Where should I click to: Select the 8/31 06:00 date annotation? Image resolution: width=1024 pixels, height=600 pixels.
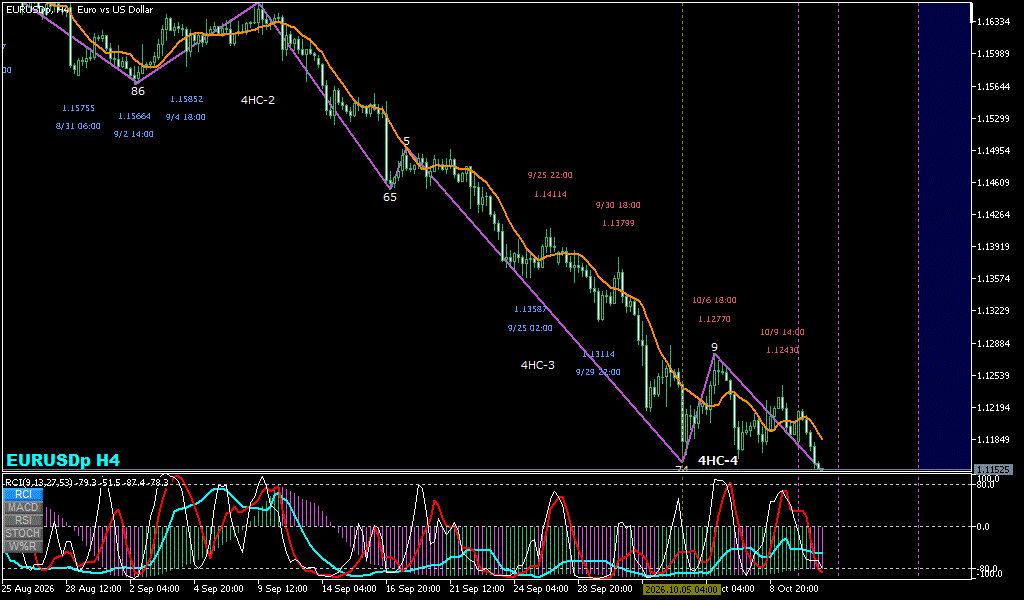point(78,126)
